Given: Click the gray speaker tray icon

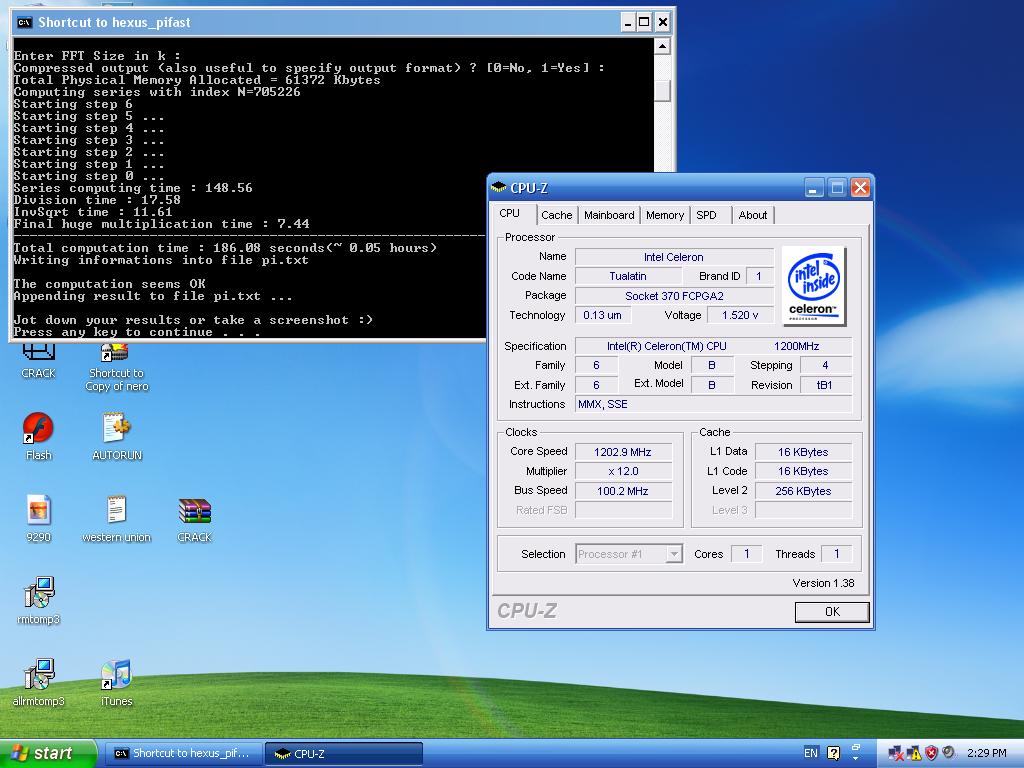Looking at the screenshot, I should pyautogui.click(x=949, y=752).
